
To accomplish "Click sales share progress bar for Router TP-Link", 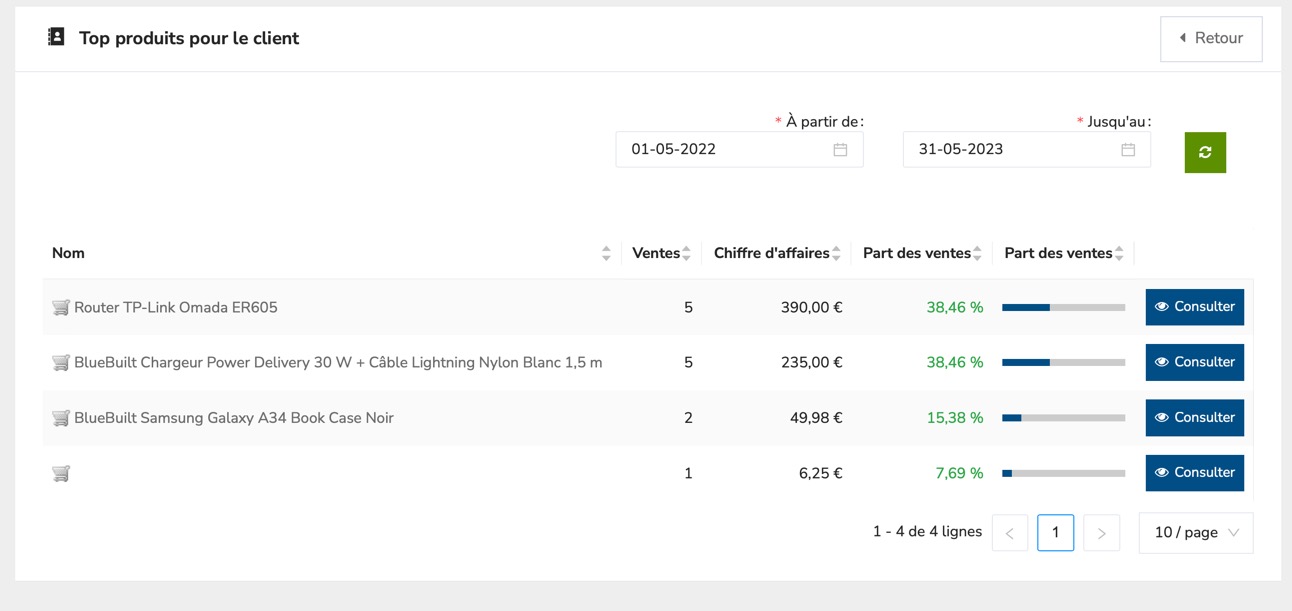I will (1063, 308).
